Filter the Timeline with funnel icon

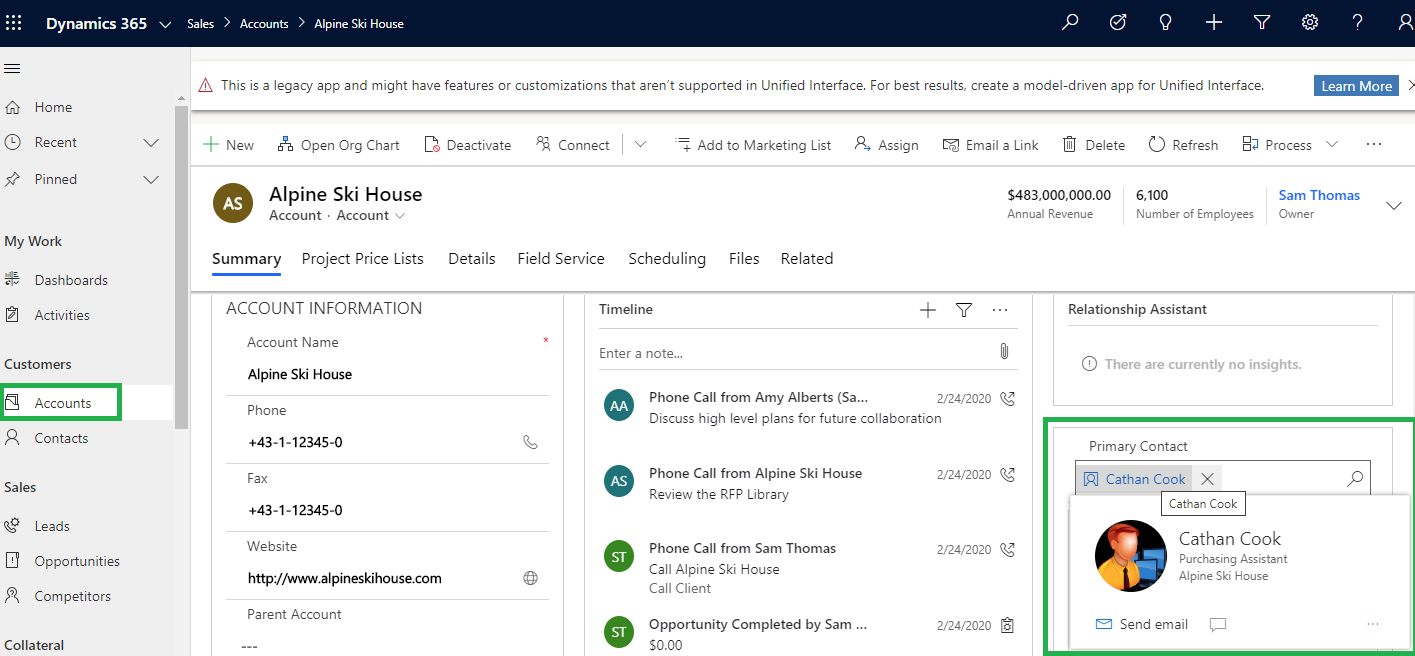tap(964, 310)
